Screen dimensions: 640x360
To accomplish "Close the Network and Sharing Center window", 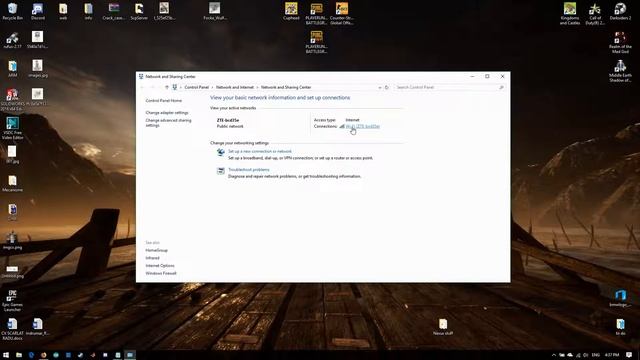I will tap(502, 76).
